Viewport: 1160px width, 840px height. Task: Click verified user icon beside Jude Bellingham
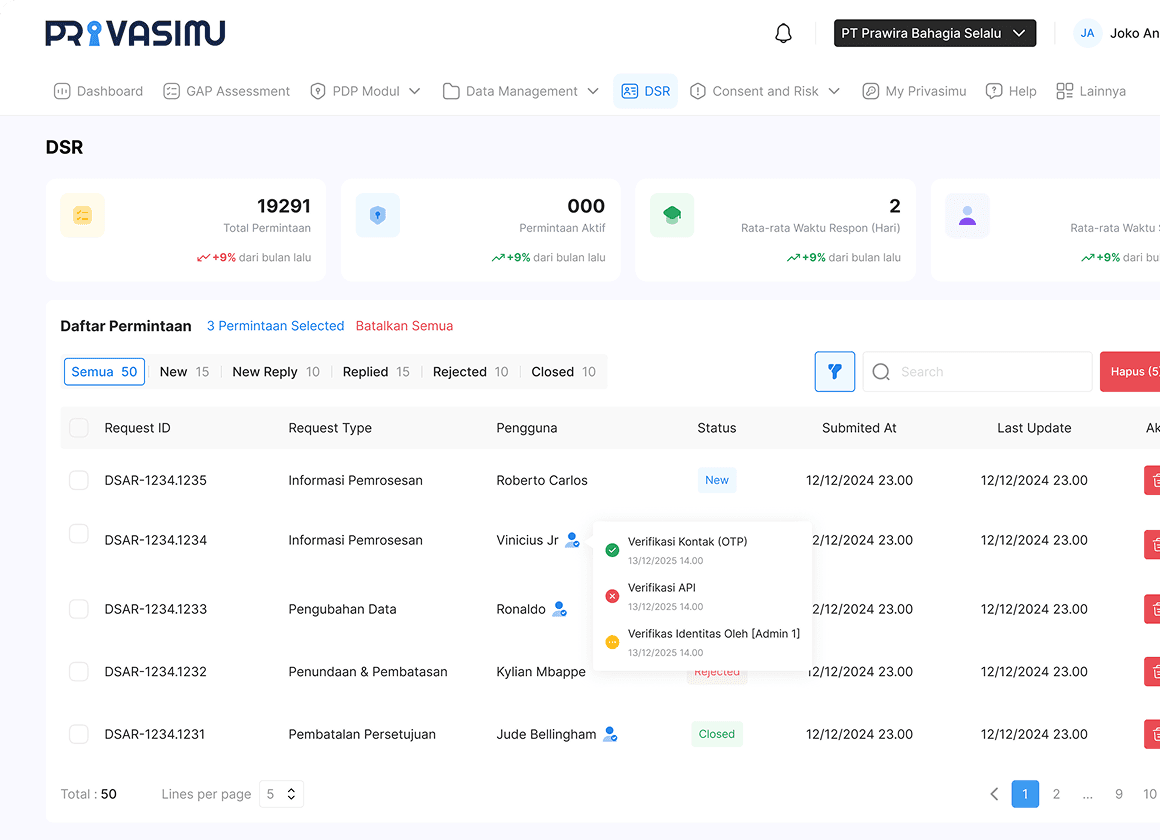coord(610,734)
